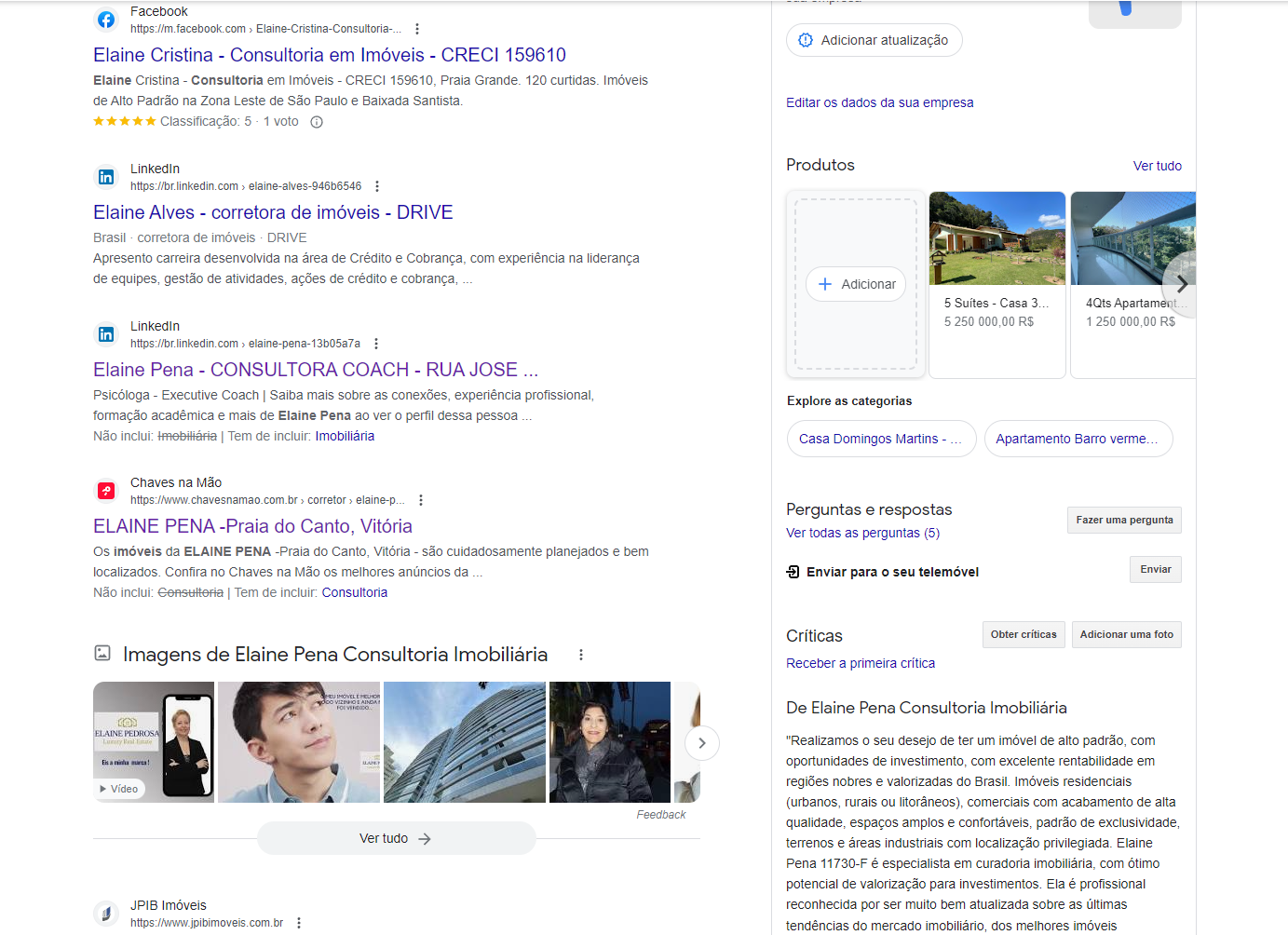
Task: Click 'Imobiliária' must-include link
Action: point(345,436)
